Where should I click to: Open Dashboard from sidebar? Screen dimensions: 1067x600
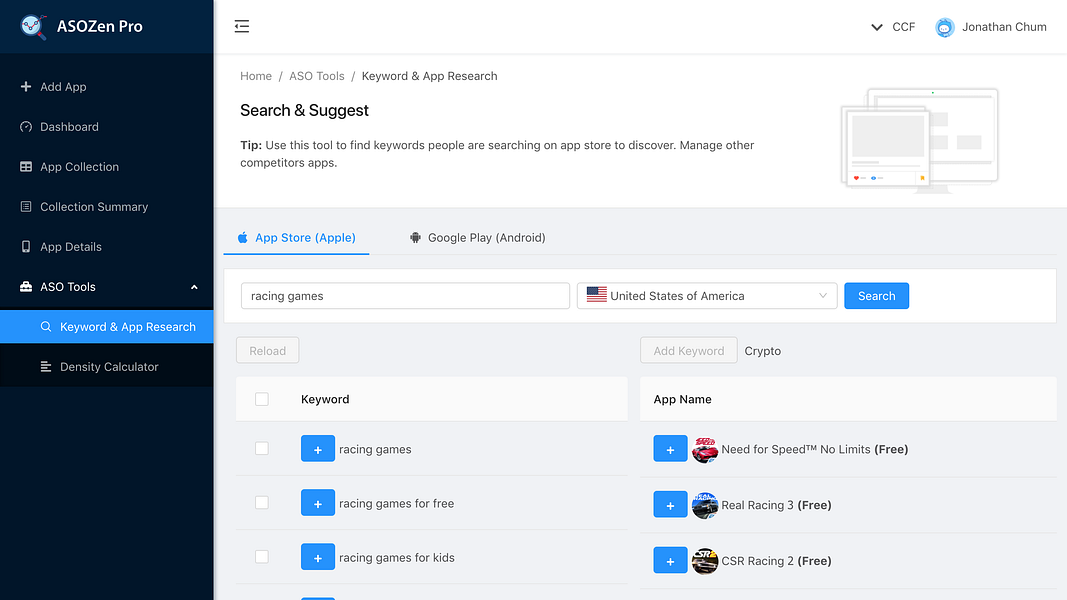pyautogui.click(x=107, y=127)
